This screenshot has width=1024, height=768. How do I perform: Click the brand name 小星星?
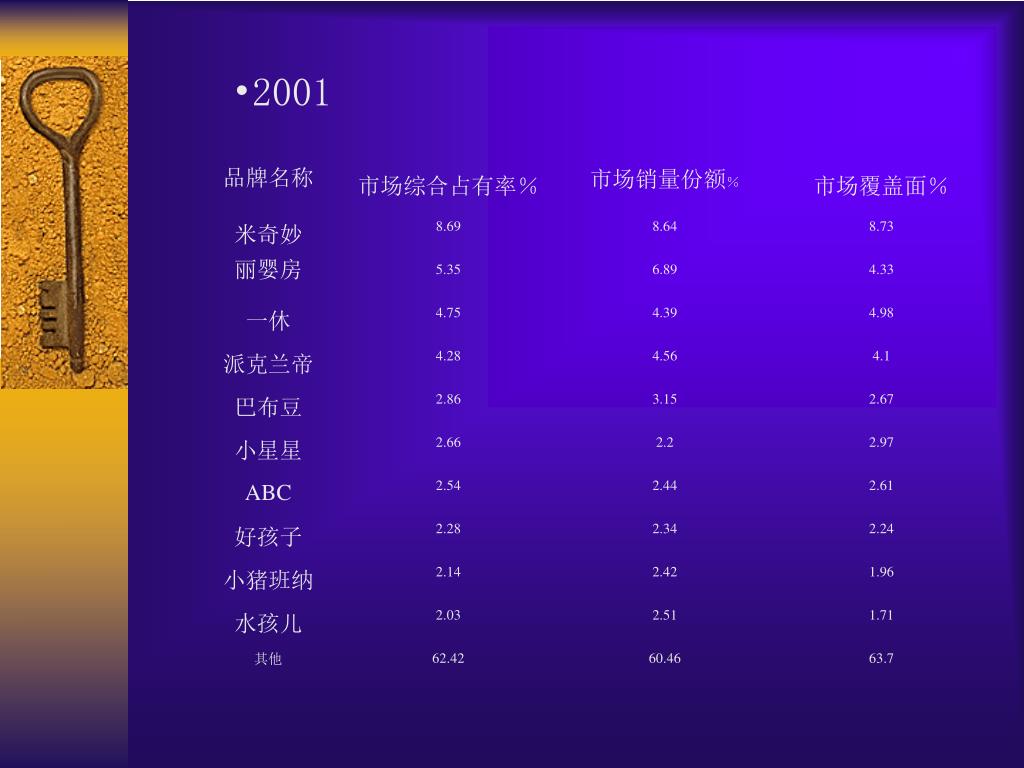[x=268, y=450]
